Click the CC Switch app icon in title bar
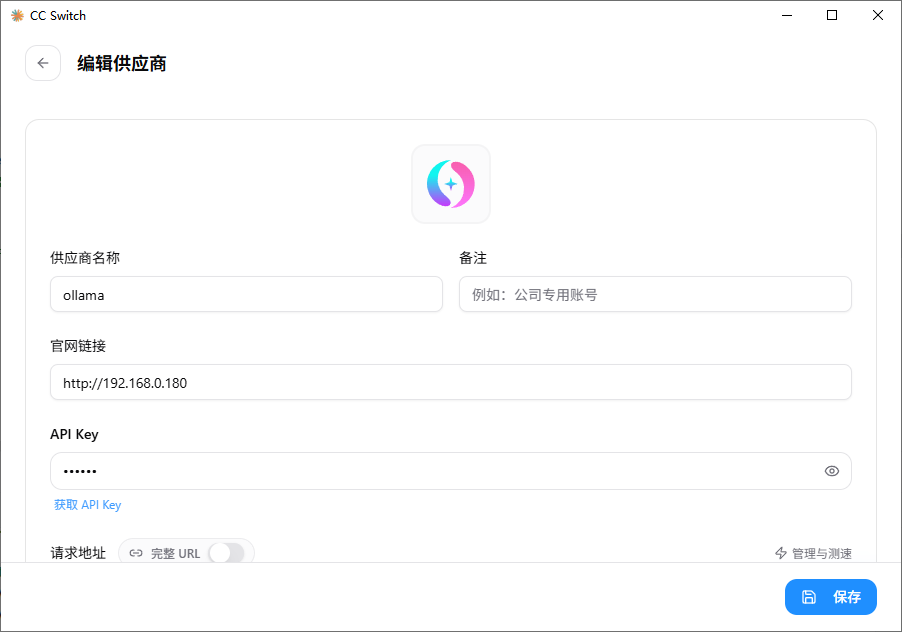This screenshot has height=632, width=902. (17, 16)
